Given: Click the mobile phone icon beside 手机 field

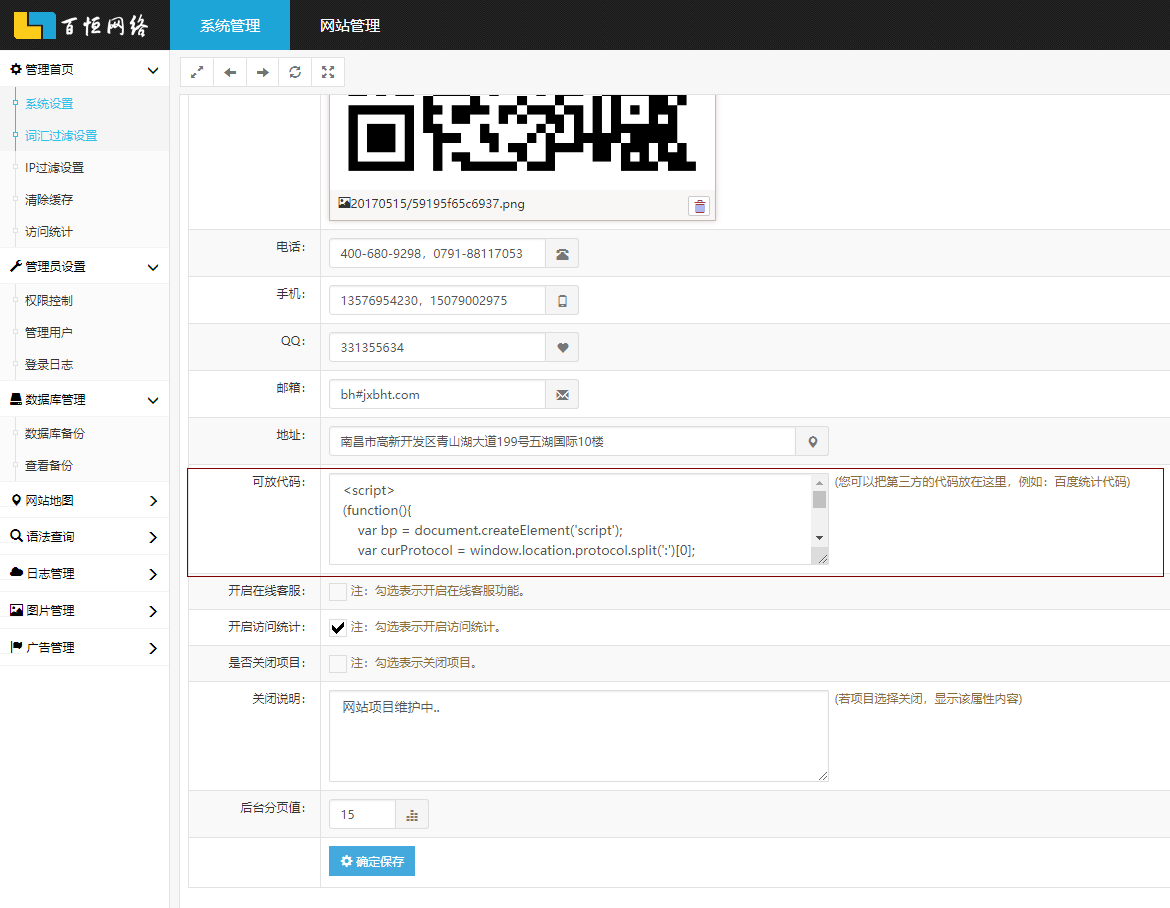Looking at the screenshot, I should coord(563,301).
